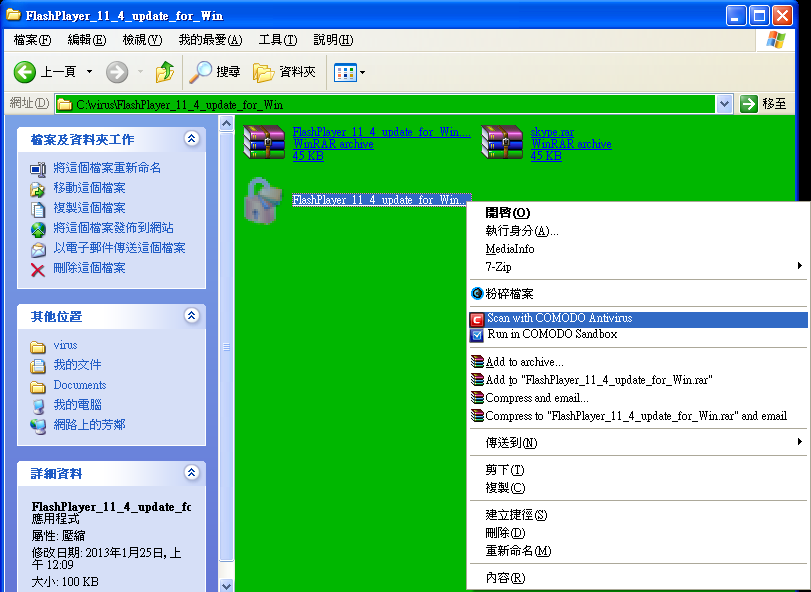This screenshot has width=811, height=592.
Task: Click the red X delete icon
Action: click(38, 270)
